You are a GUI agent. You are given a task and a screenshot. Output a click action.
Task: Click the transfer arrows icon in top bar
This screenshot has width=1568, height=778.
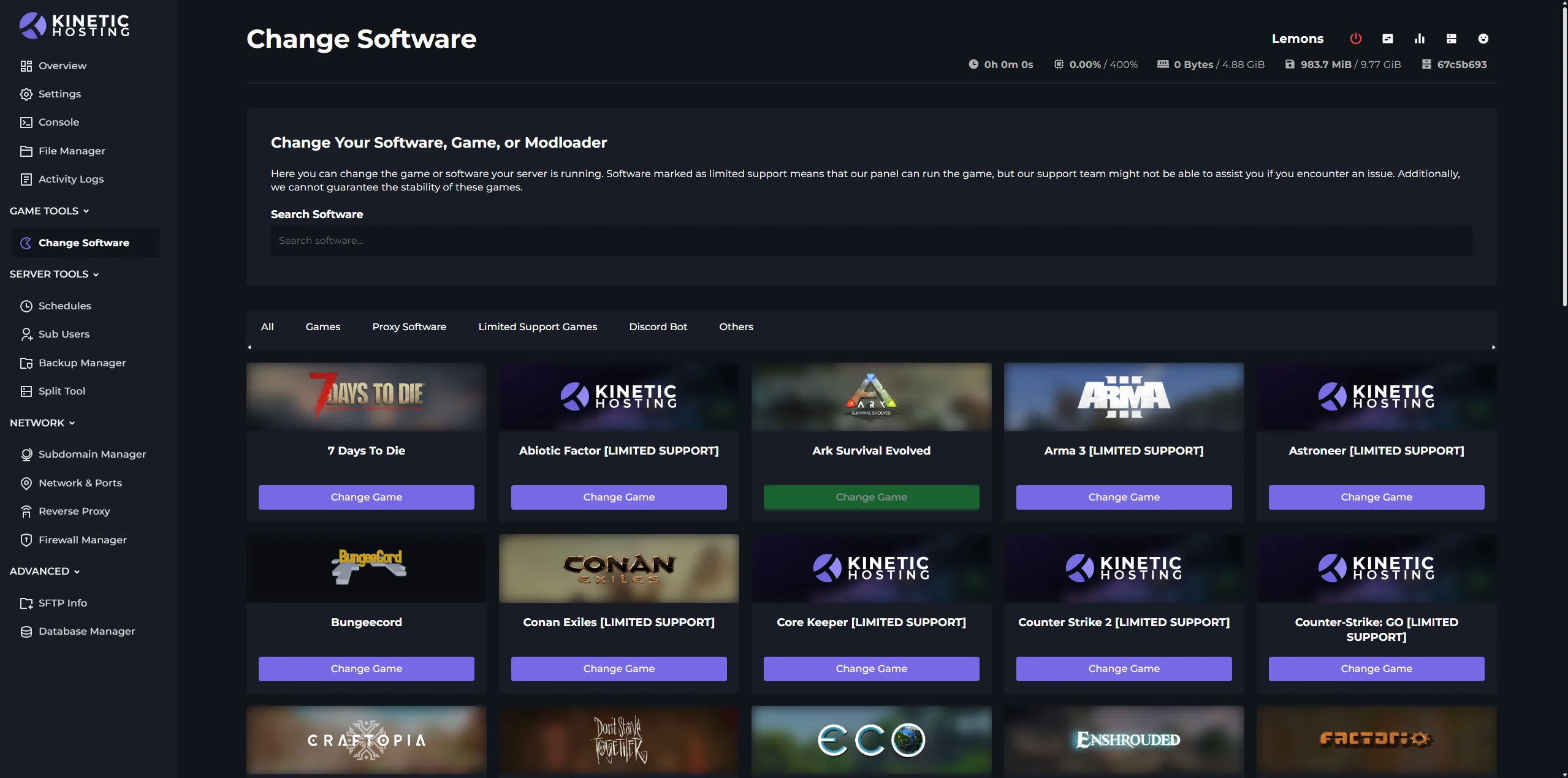[1387, 39]
